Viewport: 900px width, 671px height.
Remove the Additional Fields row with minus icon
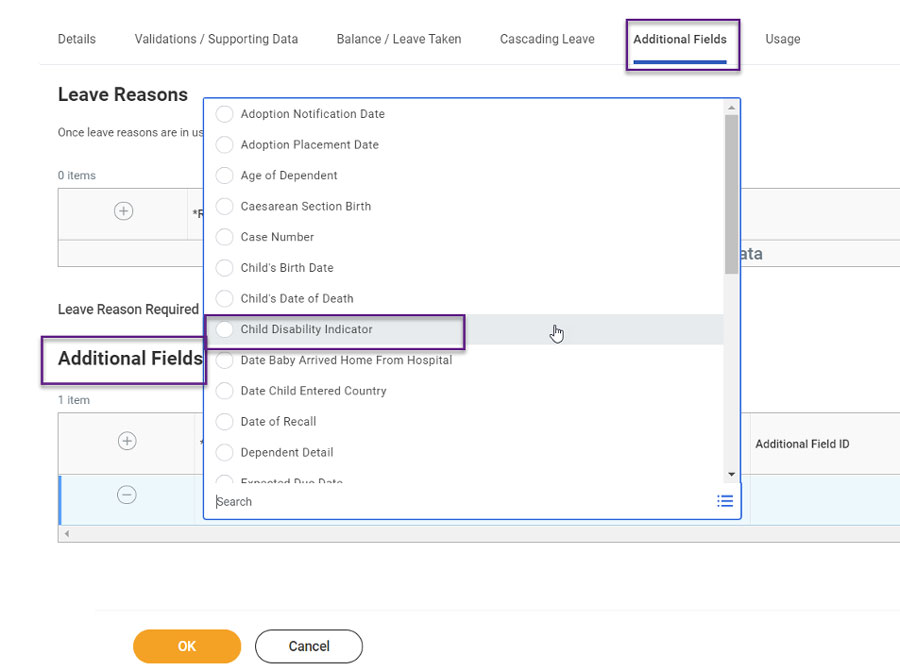[x=127, y=494]
